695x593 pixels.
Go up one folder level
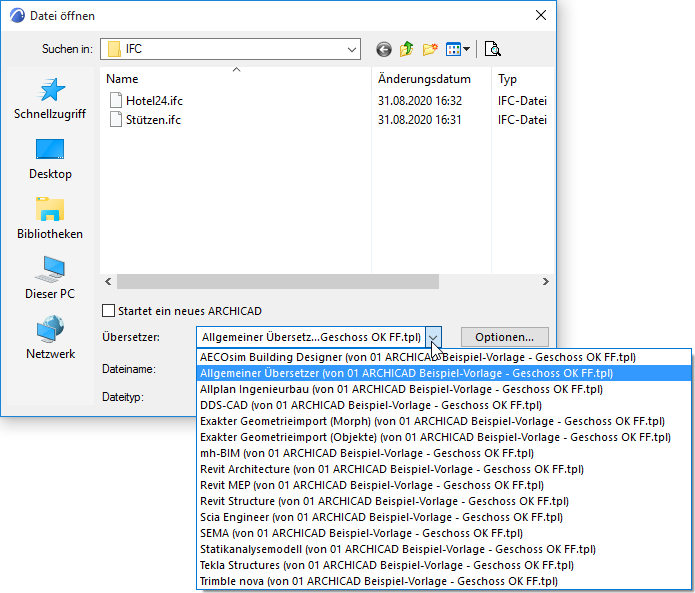point(406,49)
